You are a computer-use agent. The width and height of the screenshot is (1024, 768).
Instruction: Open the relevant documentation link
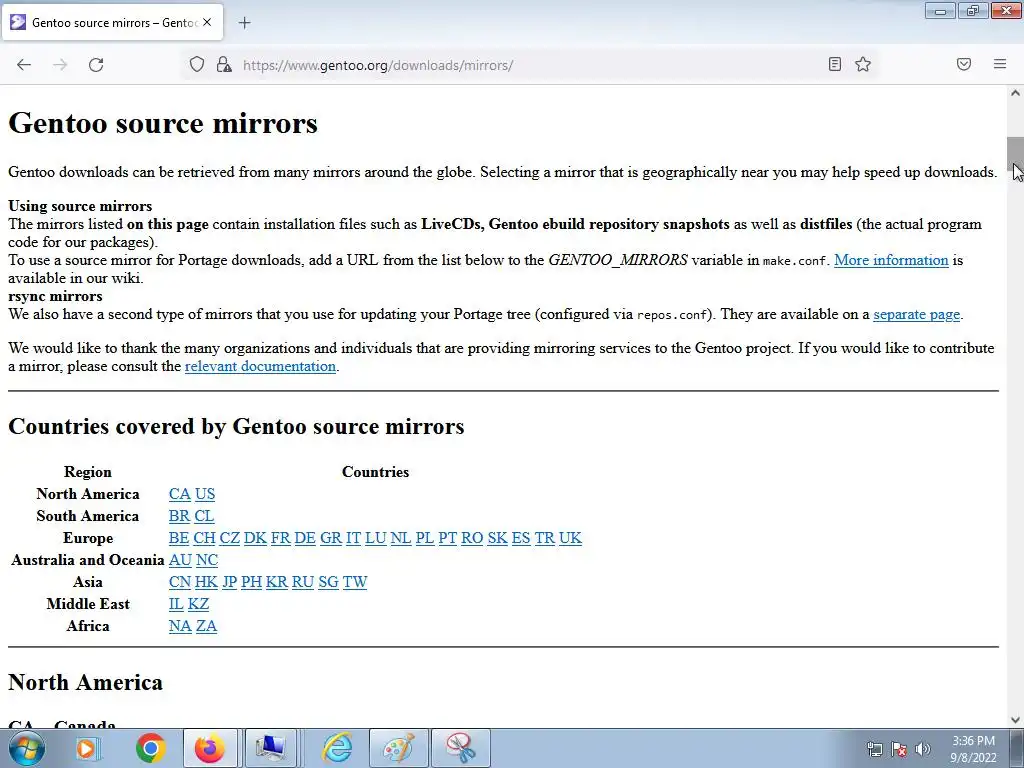(260, 366)
